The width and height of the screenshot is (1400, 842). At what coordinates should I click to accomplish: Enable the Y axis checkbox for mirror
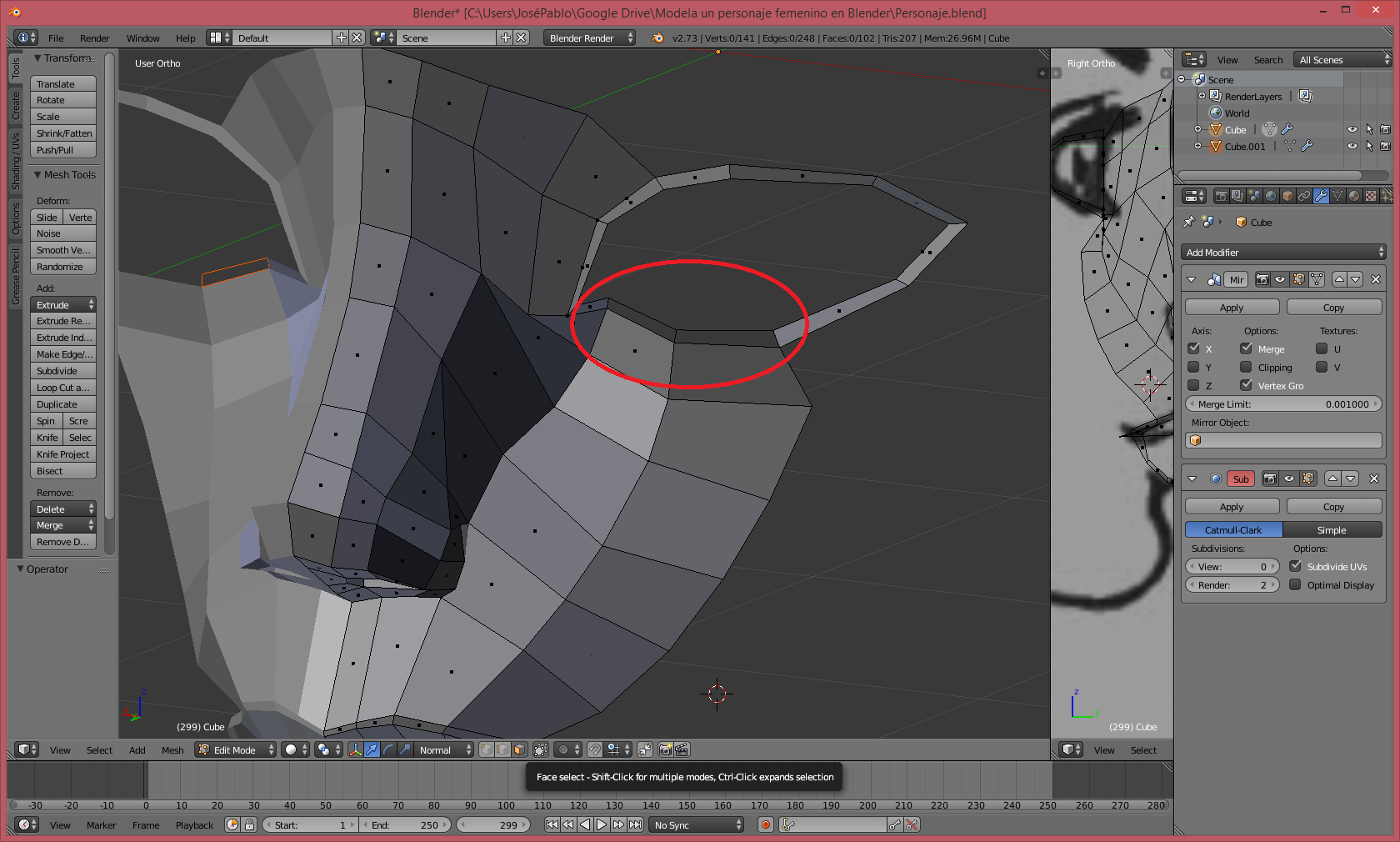tap(1193, 368)
